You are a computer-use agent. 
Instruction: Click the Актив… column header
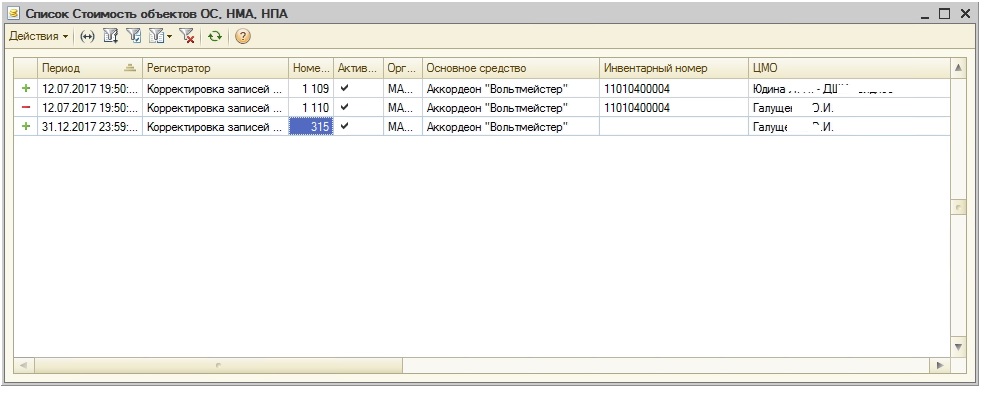pos(358,68)
